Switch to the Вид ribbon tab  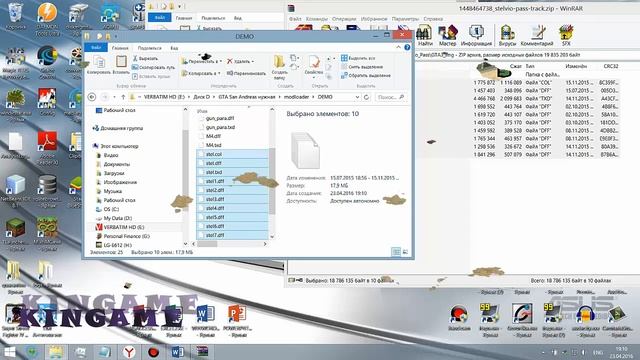pos(174,48)
